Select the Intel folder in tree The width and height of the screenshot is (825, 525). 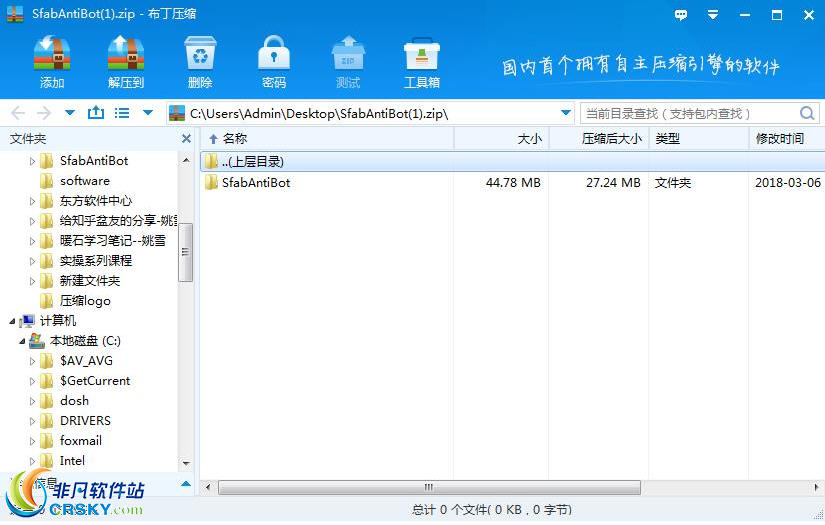[72, 461]
